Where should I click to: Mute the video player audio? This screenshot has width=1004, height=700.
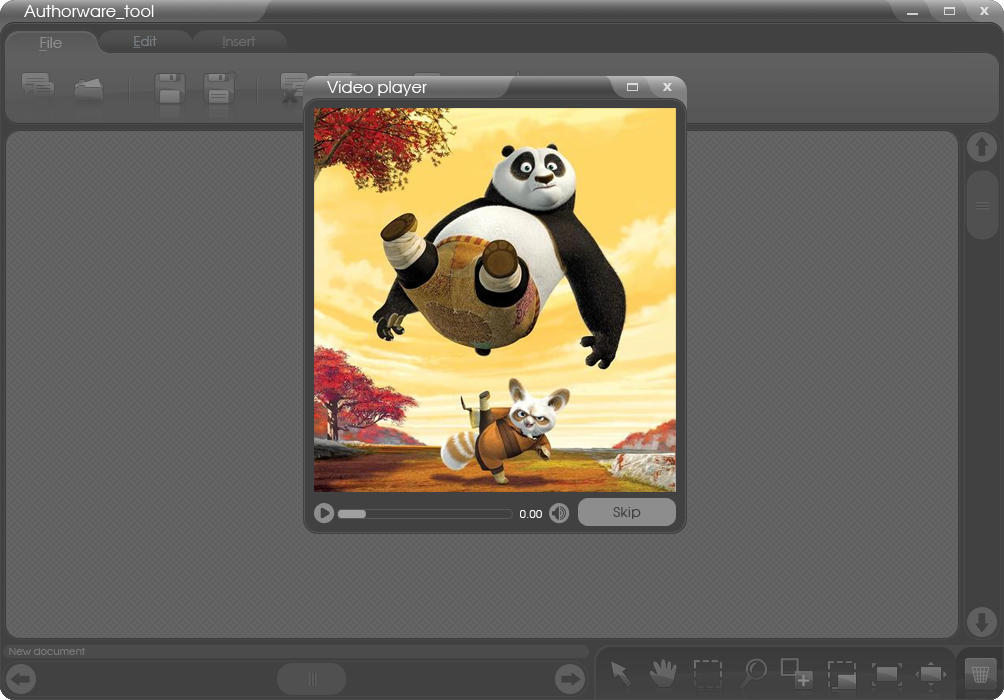(559, 512)
